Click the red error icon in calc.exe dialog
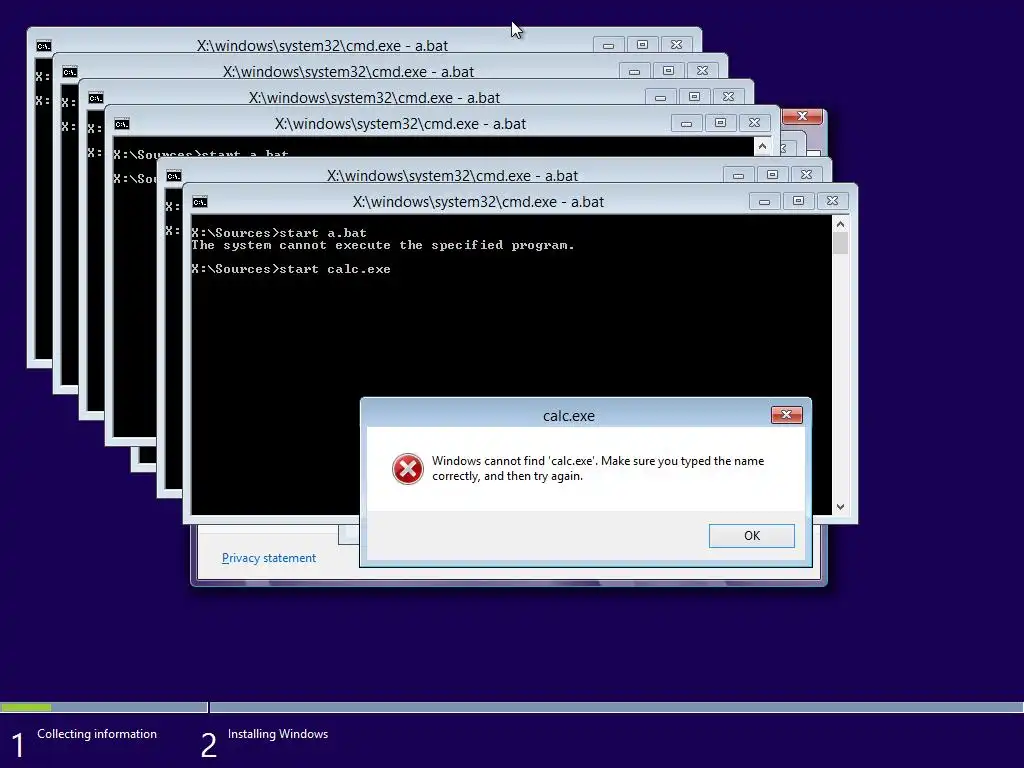This screenshot has width=1024, height=768. [408, 469]
